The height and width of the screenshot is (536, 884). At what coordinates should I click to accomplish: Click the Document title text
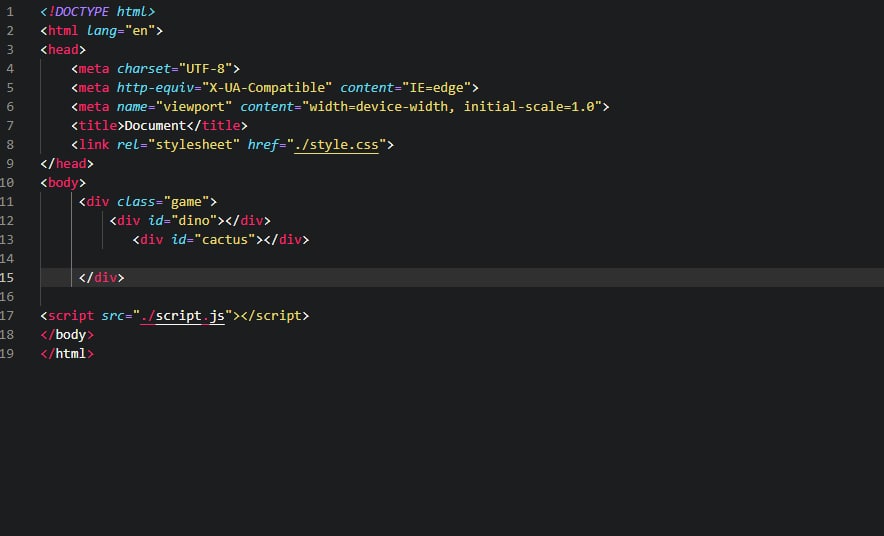[x=155, y=126]
